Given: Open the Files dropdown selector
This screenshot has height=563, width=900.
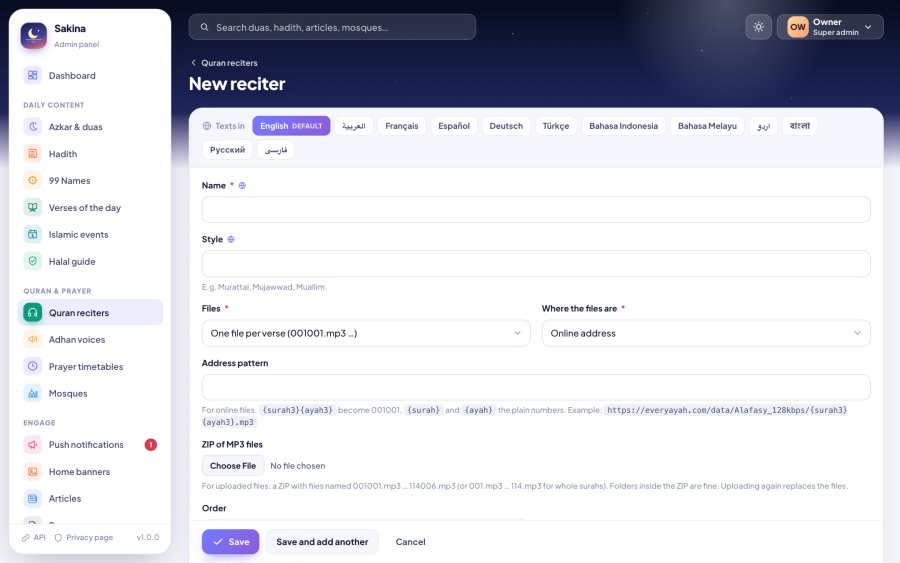Looking at the screenshot, I should pos(366,333).
